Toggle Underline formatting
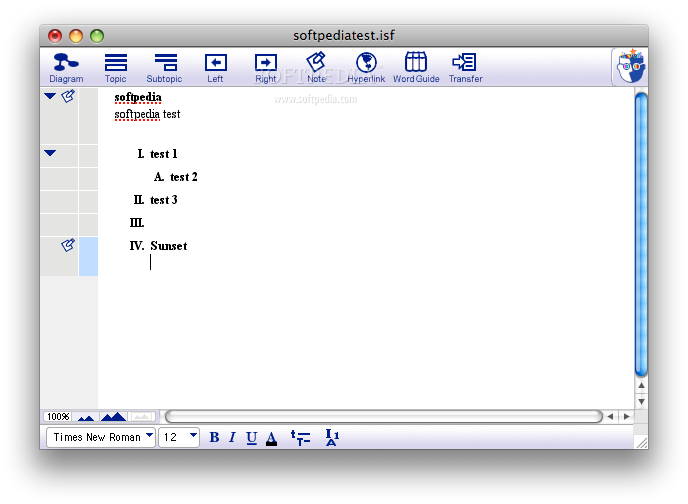The height and width of the screenshot is (504, 688). coord(251,438)
